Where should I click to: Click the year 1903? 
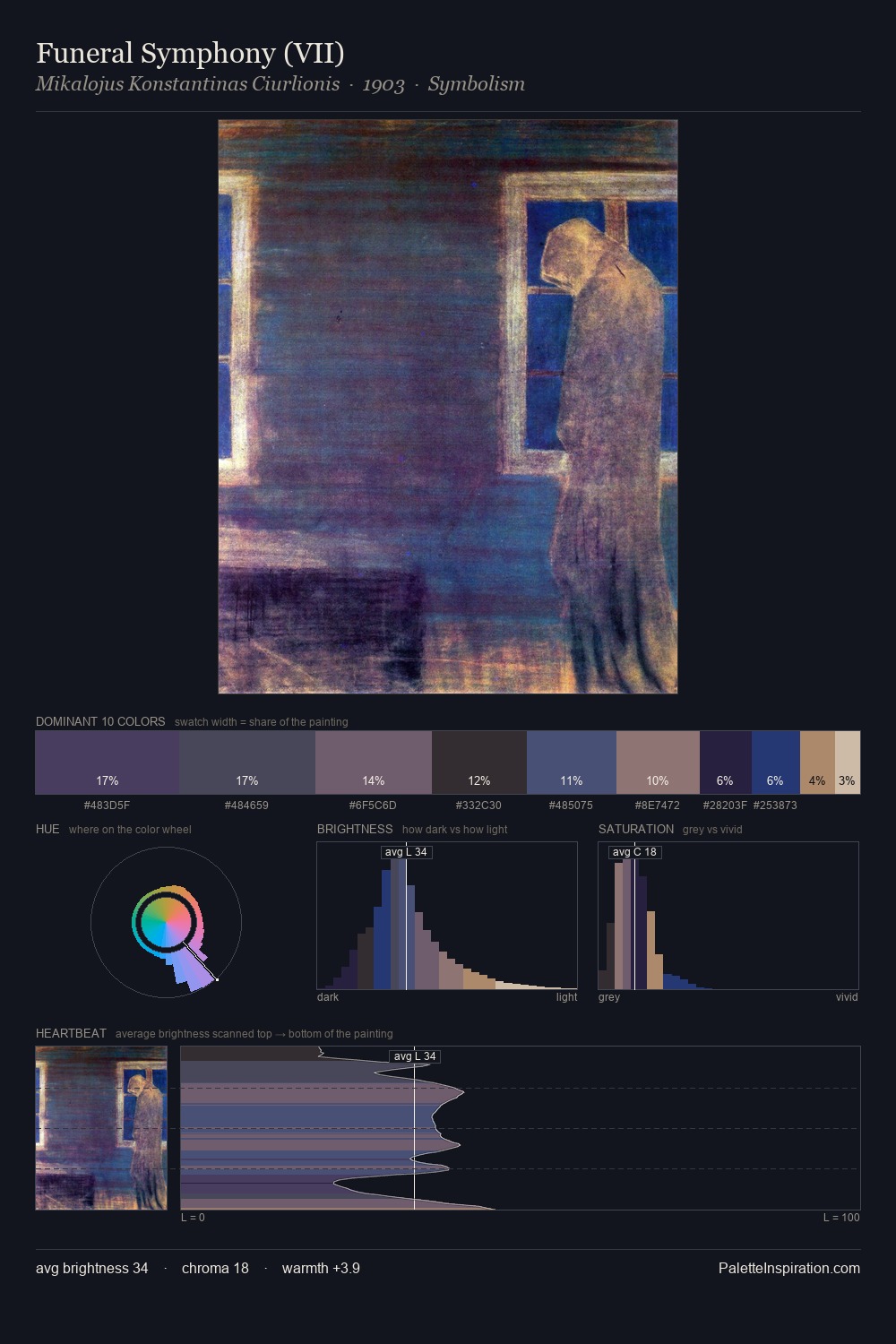[383, 84]
